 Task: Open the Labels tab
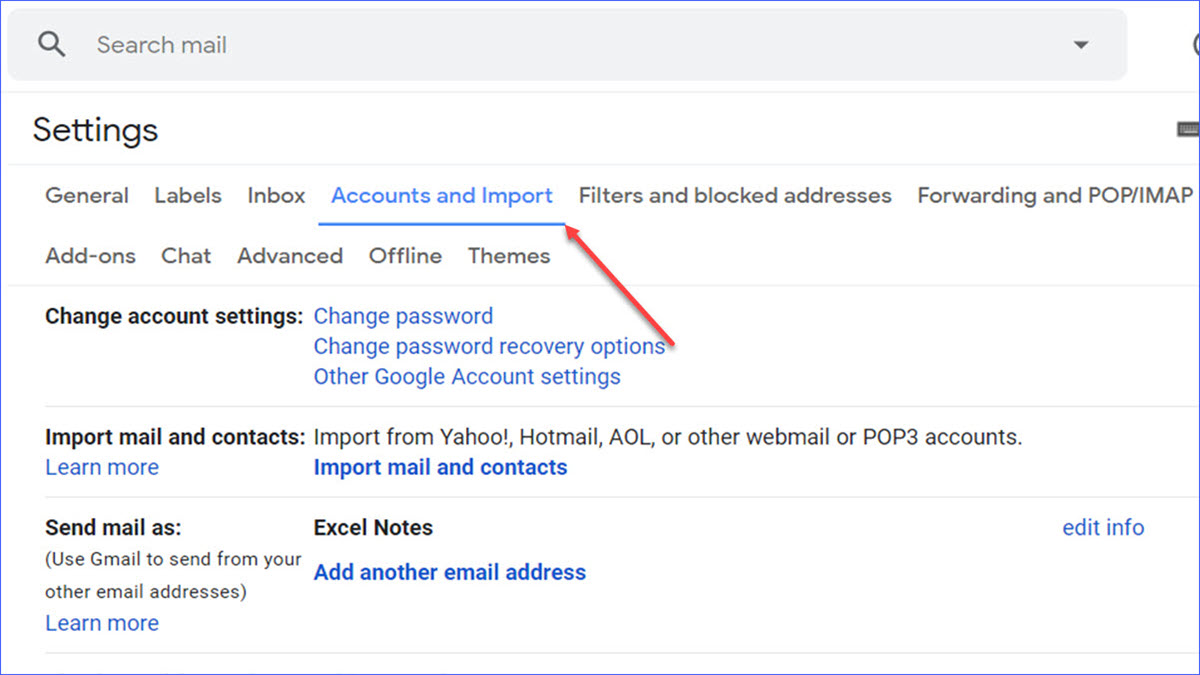(x=188, y=195)
